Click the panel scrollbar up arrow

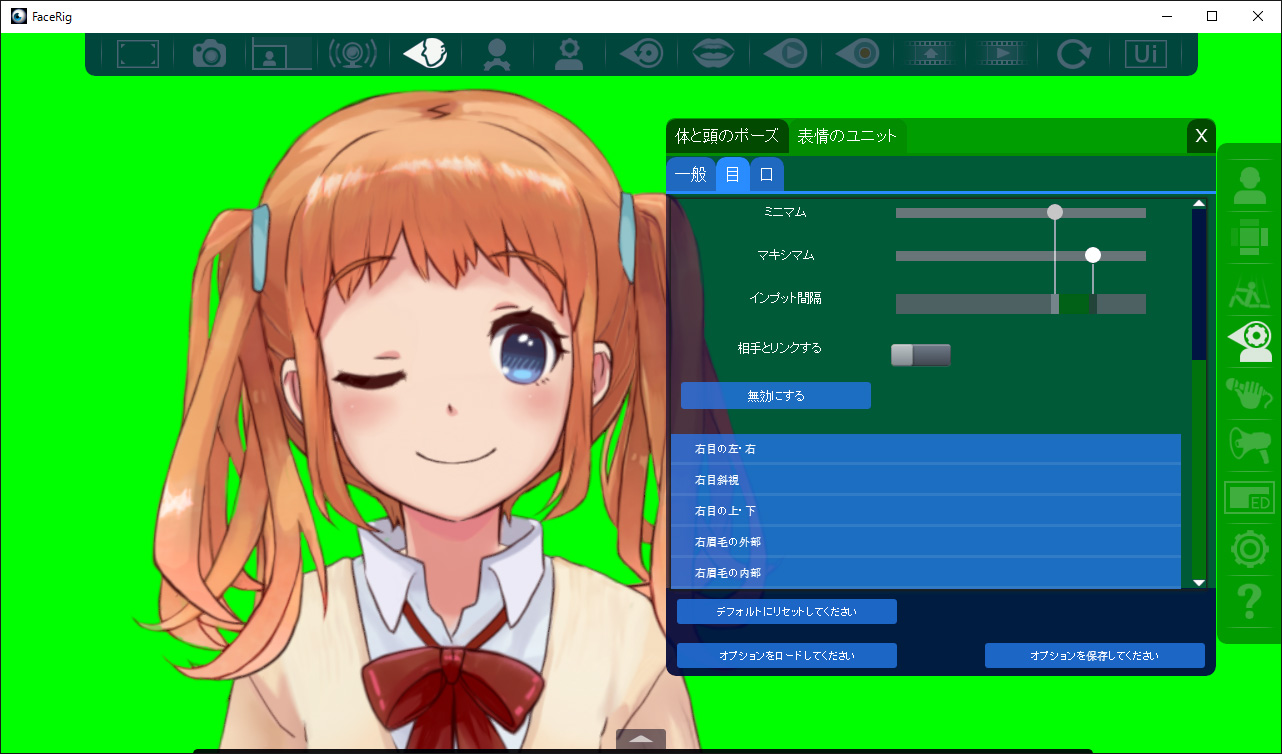coord(1199,204)
